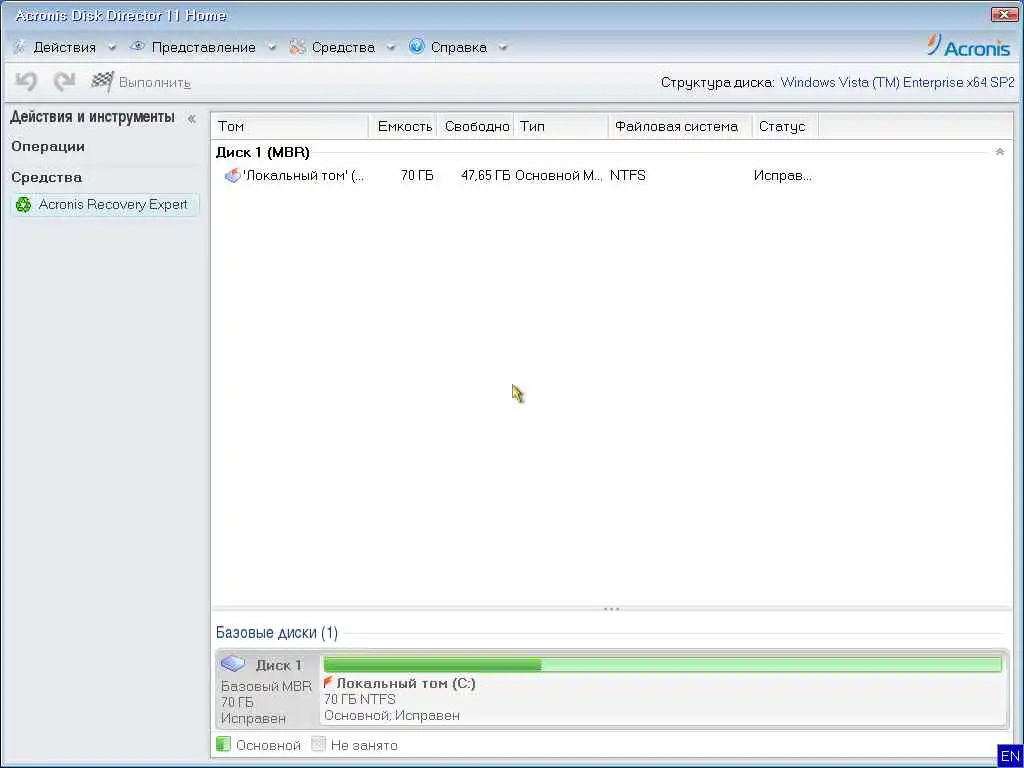Click the eye icon for Представление

point(137,46)
